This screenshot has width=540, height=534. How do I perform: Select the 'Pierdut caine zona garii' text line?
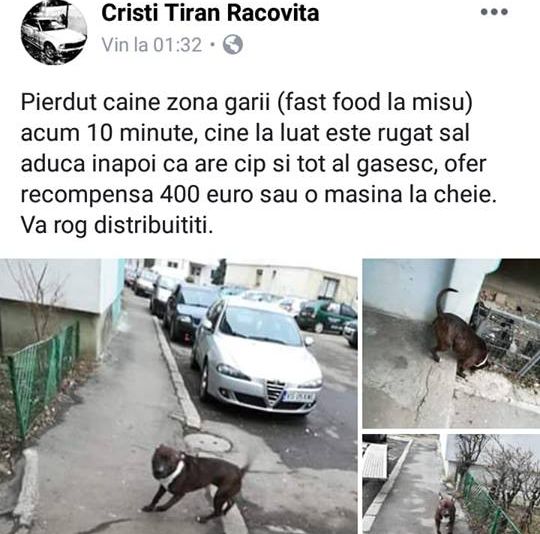click(x=247, y=103)
